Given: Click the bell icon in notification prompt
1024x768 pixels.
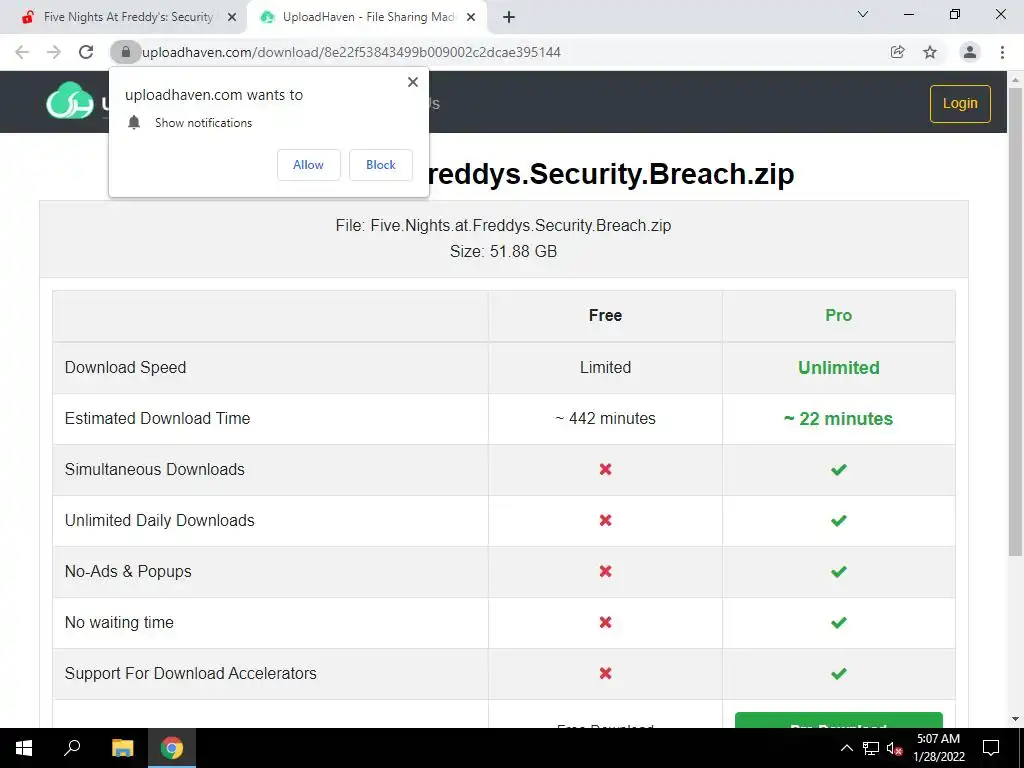Looking at the screenshot, I should 134,122.
